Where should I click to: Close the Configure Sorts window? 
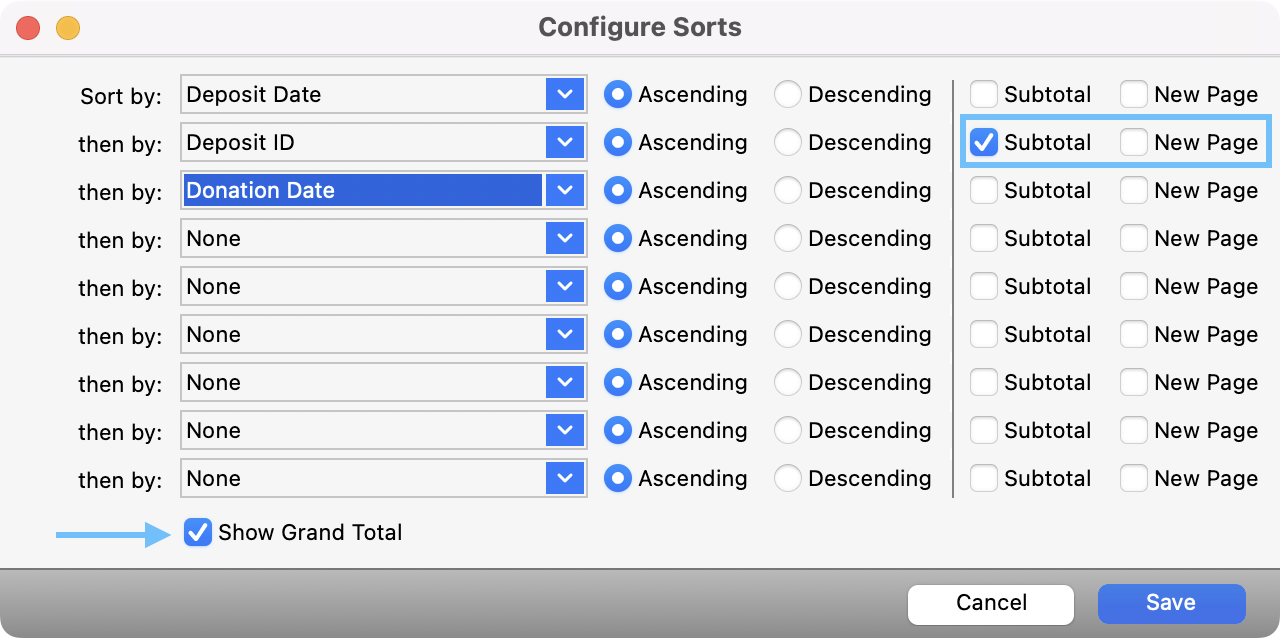click(x=29, y=28)
